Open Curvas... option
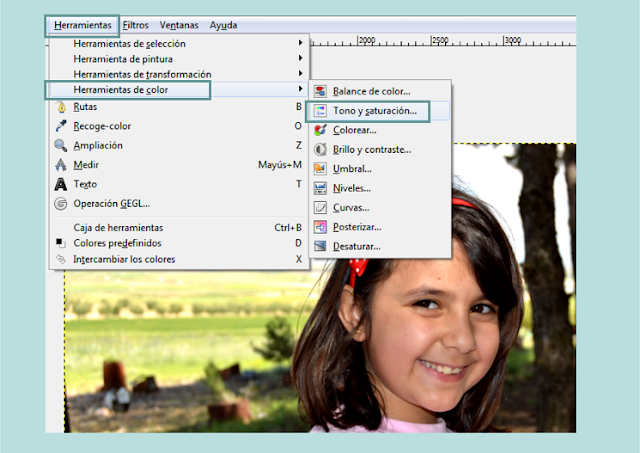Screen dimensions: 640x453 pyautogui.click(x=380, y=208)
